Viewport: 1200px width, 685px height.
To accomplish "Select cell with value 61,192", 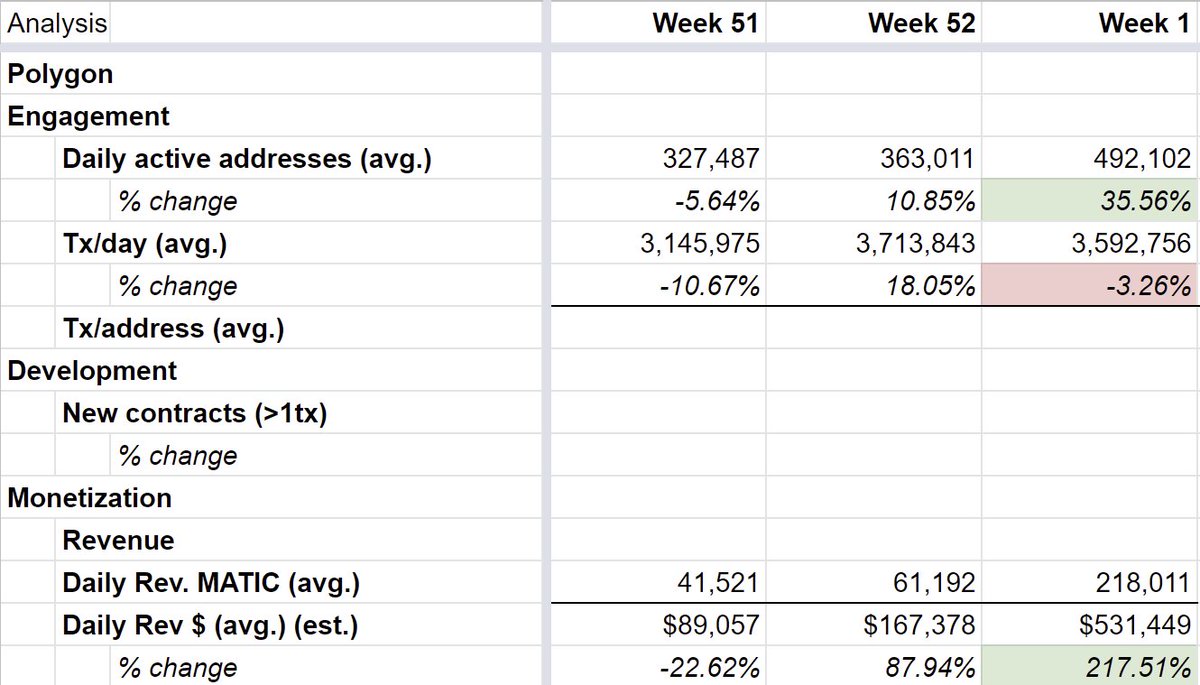I will click(x=874, y=583).
